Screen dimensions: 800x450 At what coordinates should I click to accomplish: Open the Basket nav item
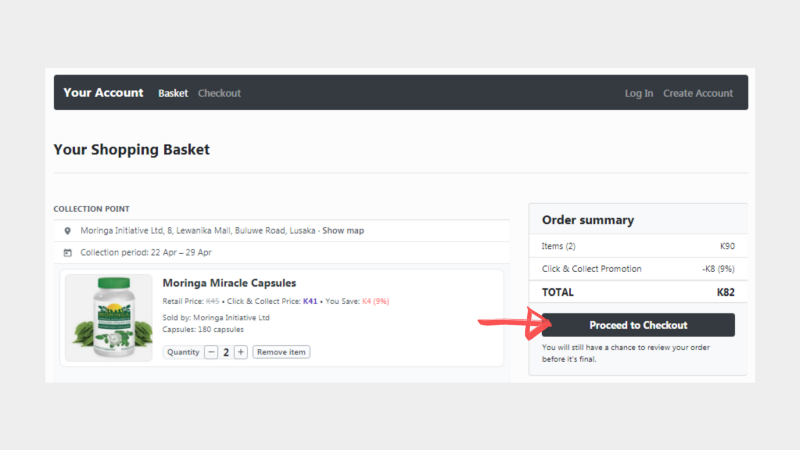[x=173, y=93]
